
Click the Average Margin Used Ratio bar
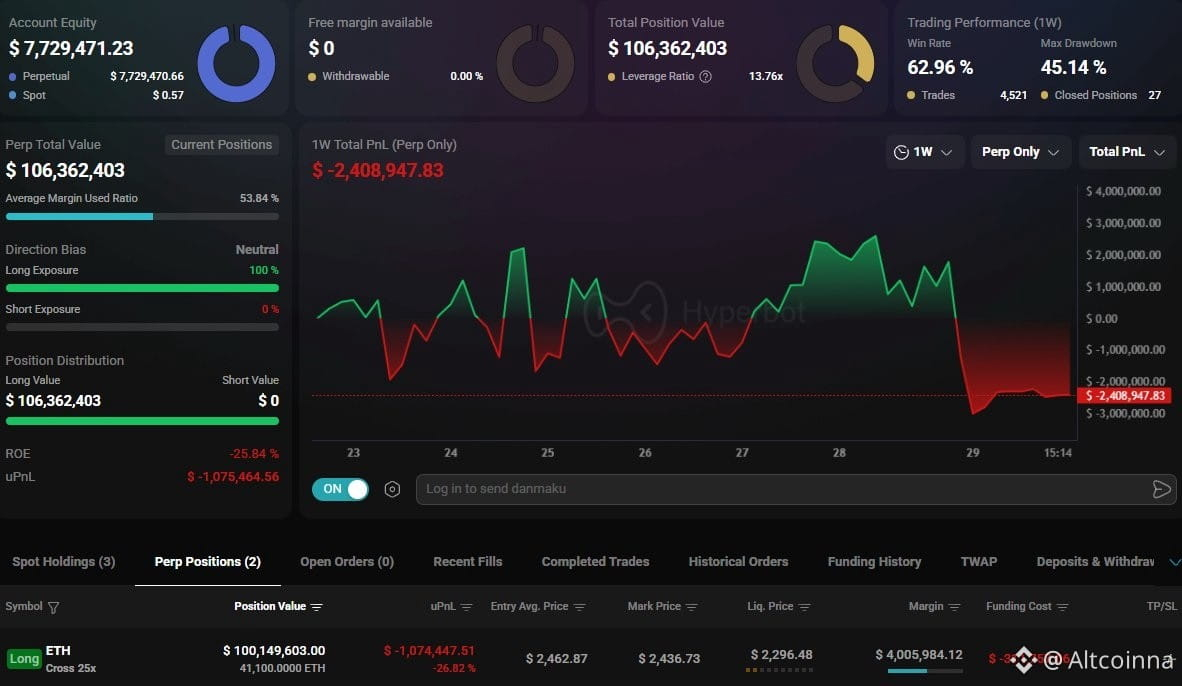pos(142,216)
